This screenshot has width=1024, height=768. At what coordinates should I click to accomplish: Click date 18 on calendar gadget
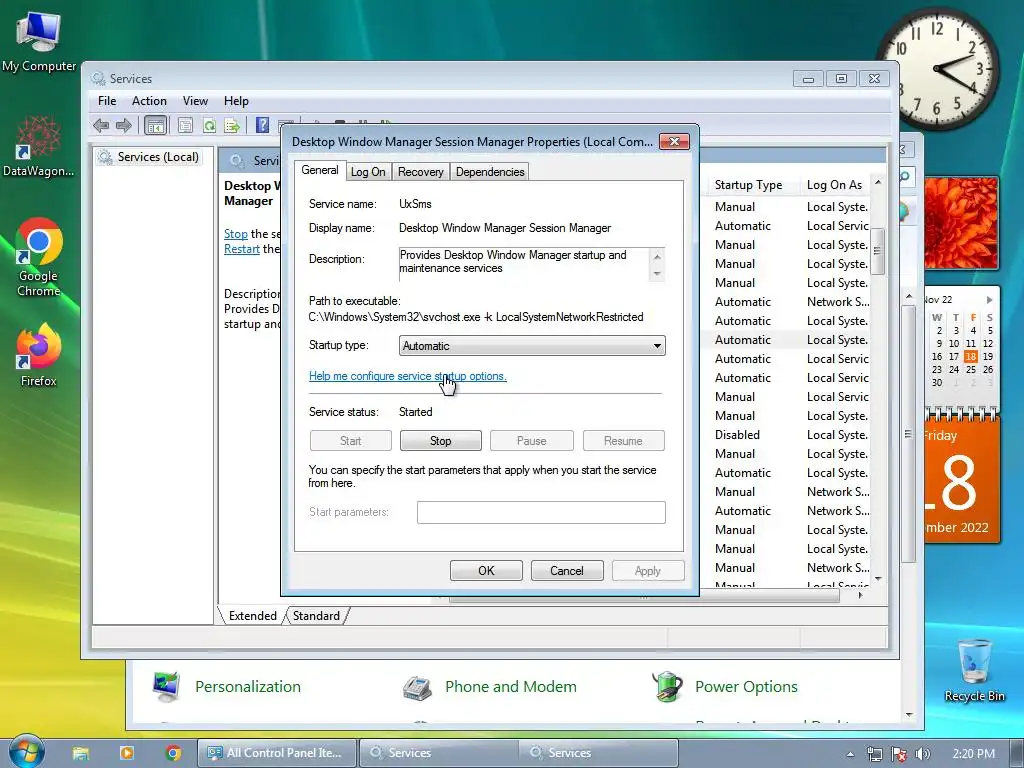coord(970,357)
